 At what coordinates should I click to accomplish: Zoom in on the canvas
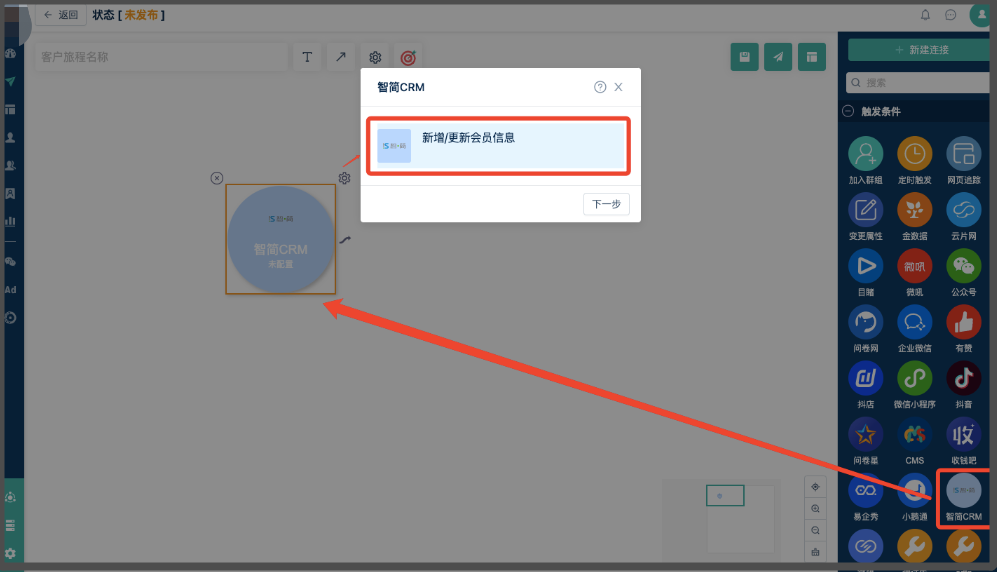(815, 508)
